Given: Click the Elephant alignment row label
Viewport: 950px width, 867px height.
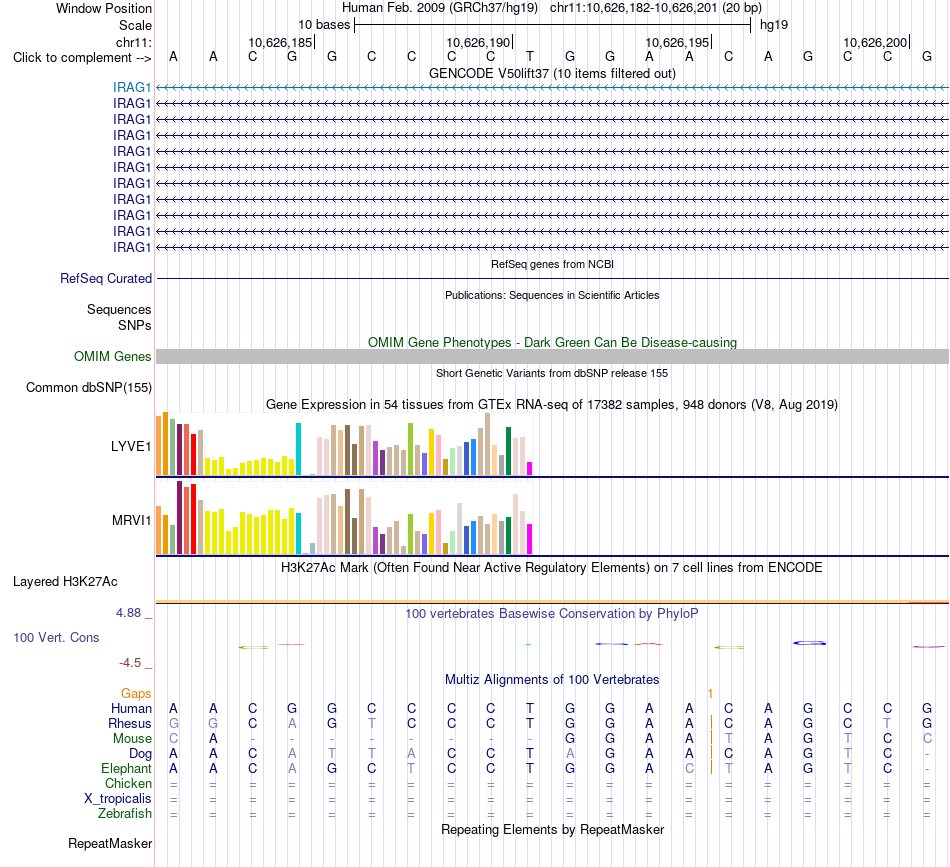Looking at the screenshot, I should pyautogui.click(x=126, y=768).
